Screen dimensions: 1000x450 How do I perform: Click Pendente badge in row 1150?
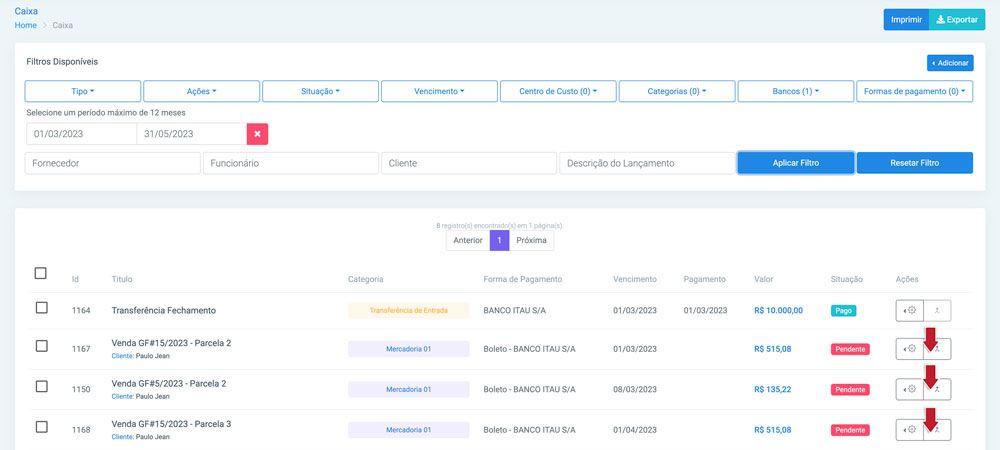click(850, 389)
